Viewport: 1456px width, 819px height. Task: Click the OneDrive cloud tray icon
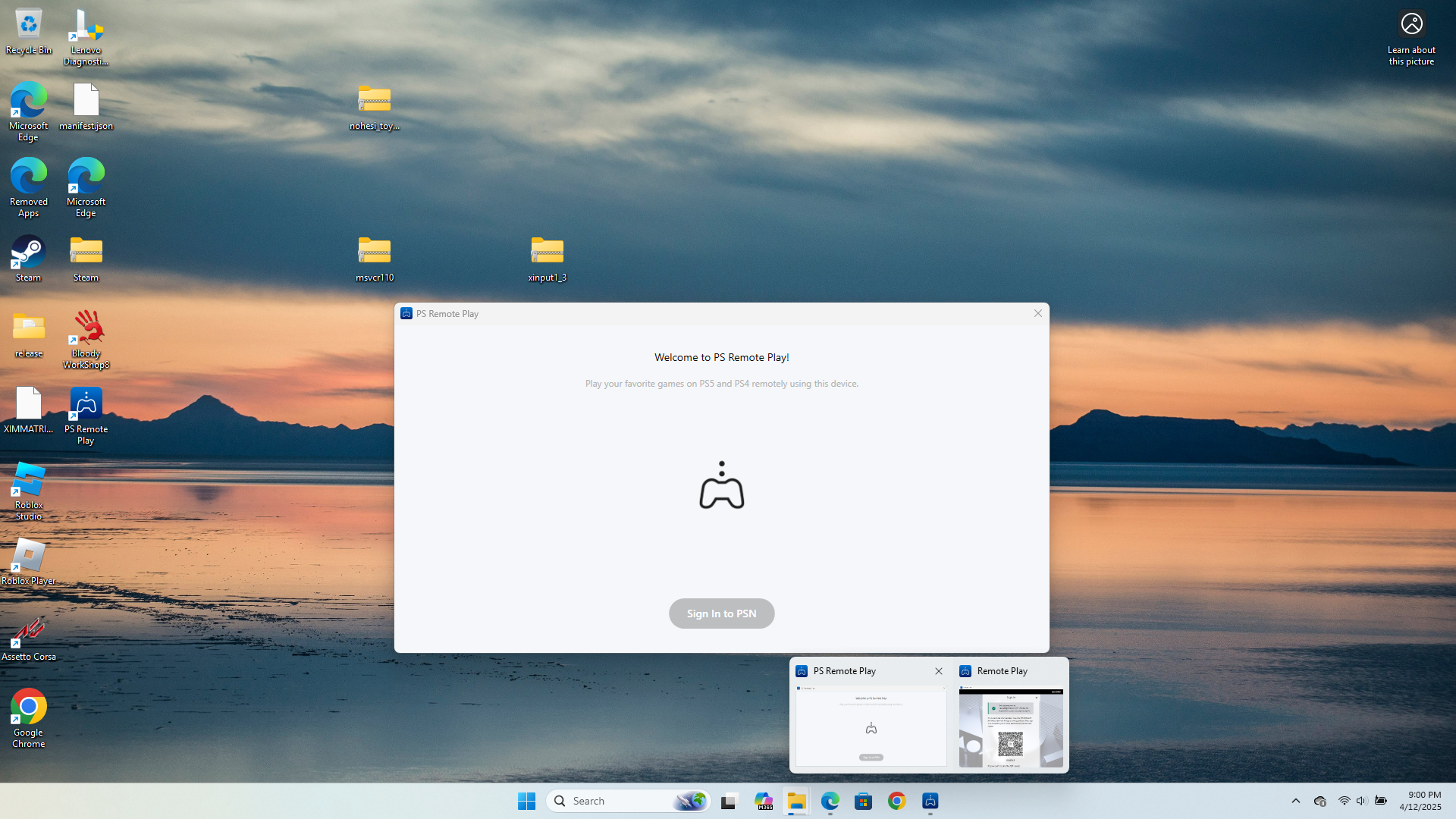coord(1319,801)
